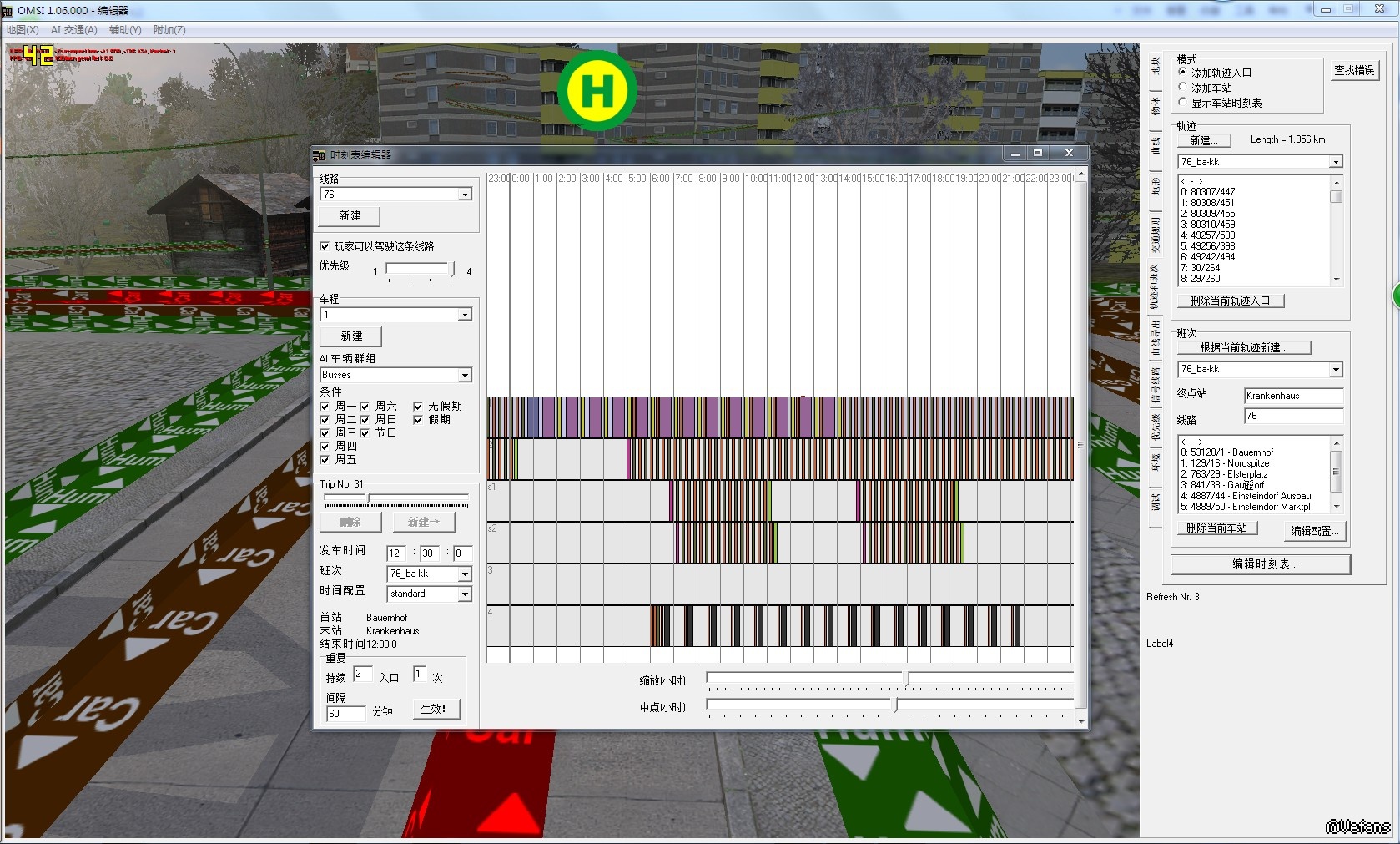
Task: Click the 生效! apply button
Action: [433, 710]
